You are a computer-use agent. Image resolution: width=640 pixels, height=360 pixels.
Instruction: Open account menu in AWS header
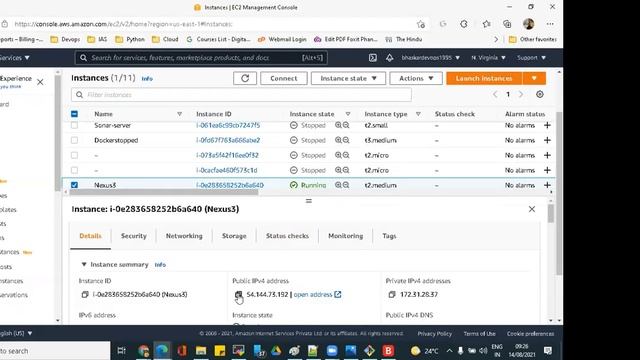point(431,58)
